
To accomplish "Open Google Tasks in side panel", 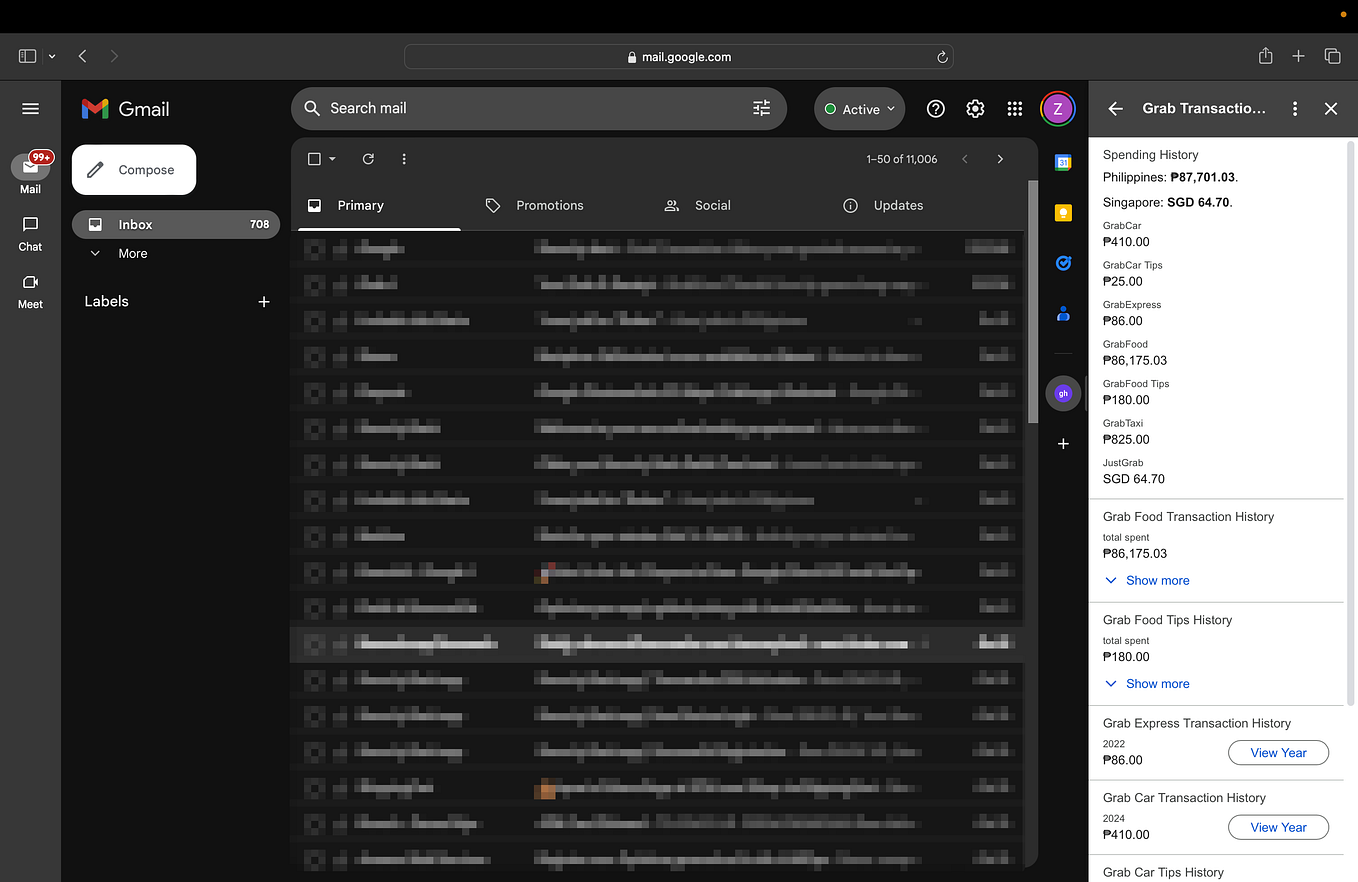I will click(1063, 263).
